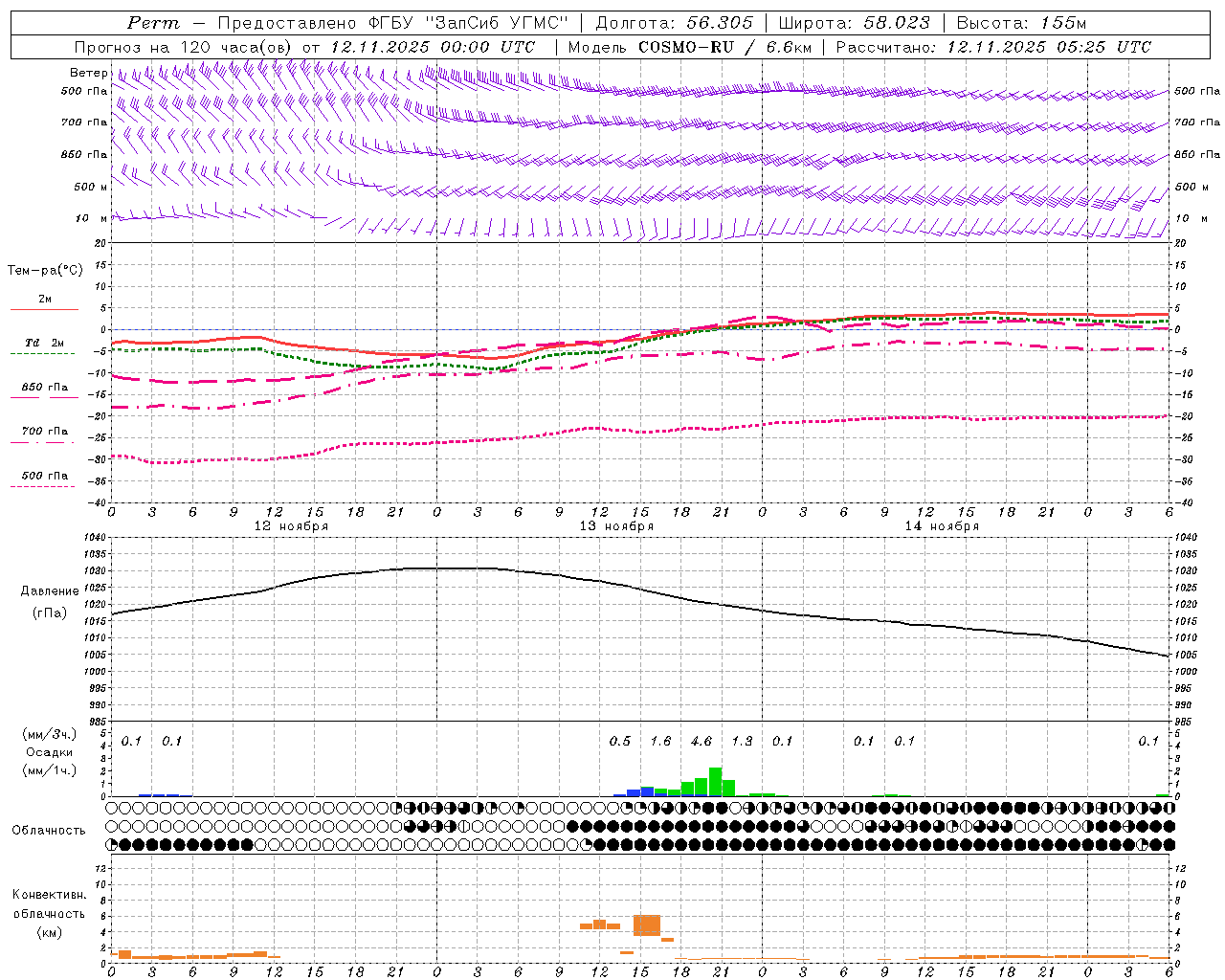Click the red "2м" temperature legend line
Screen dimensions: 1225x980
pyautogui.click(x=44, y=309)
